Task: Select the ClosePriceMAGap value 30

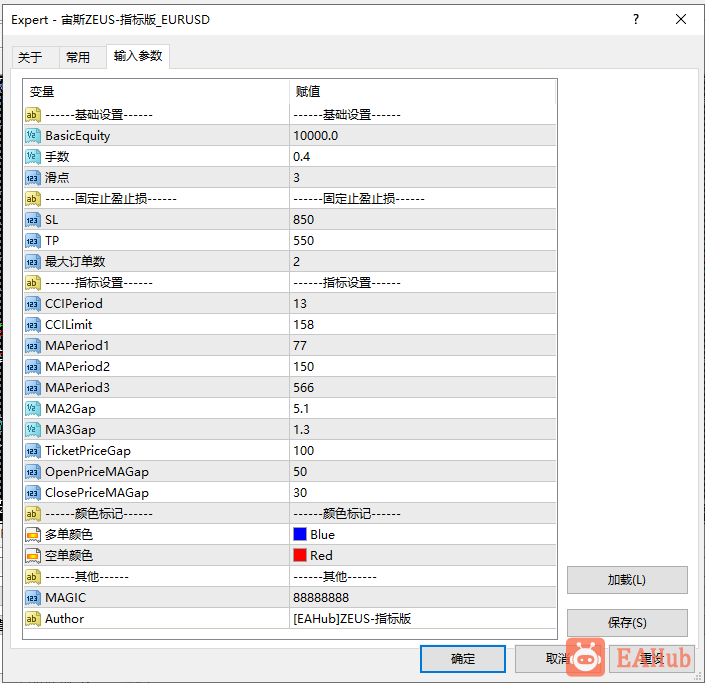Action: 300,493
